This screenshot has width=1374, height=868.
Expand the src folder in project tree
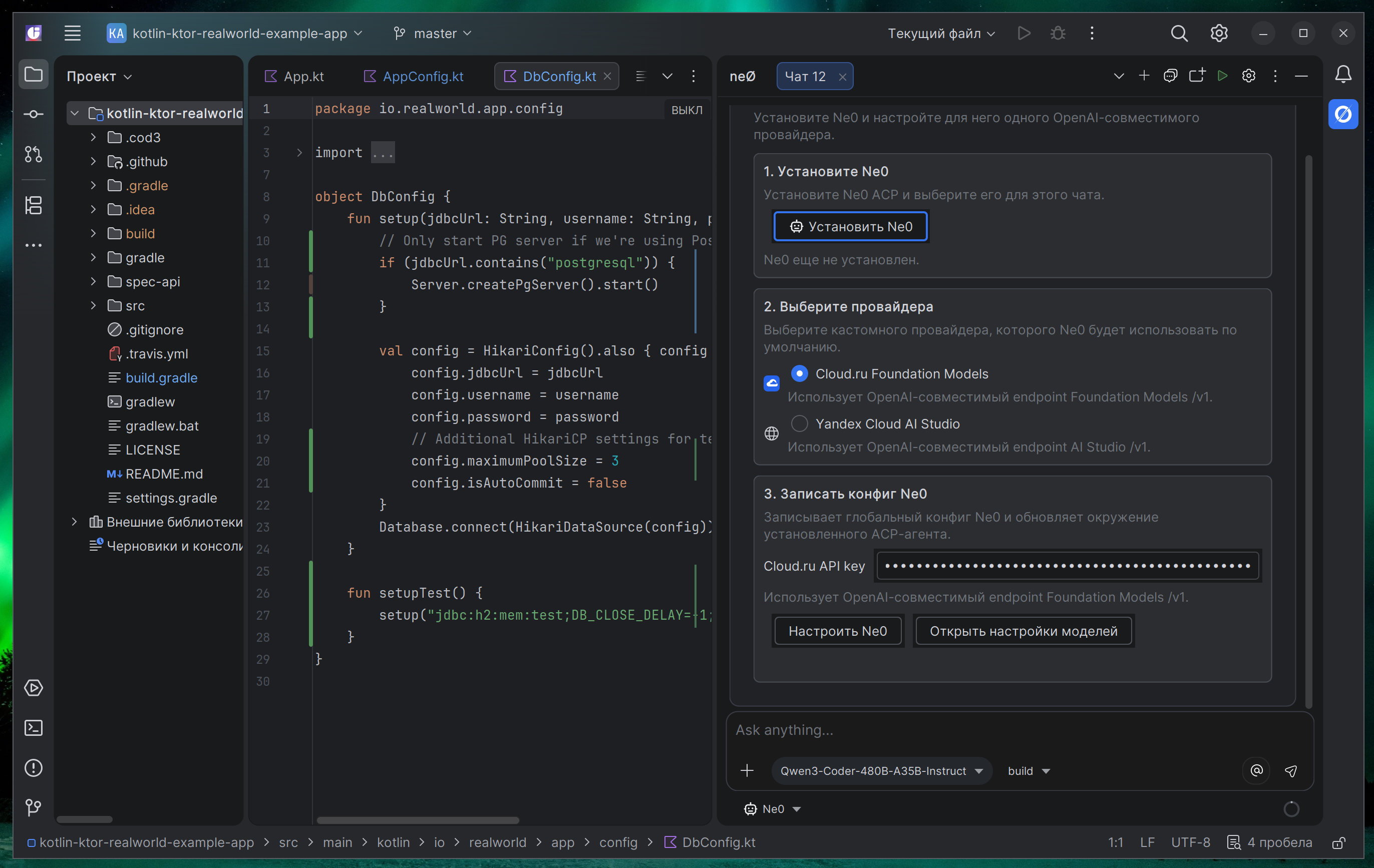pyautogui.click(x=93, y=306)
